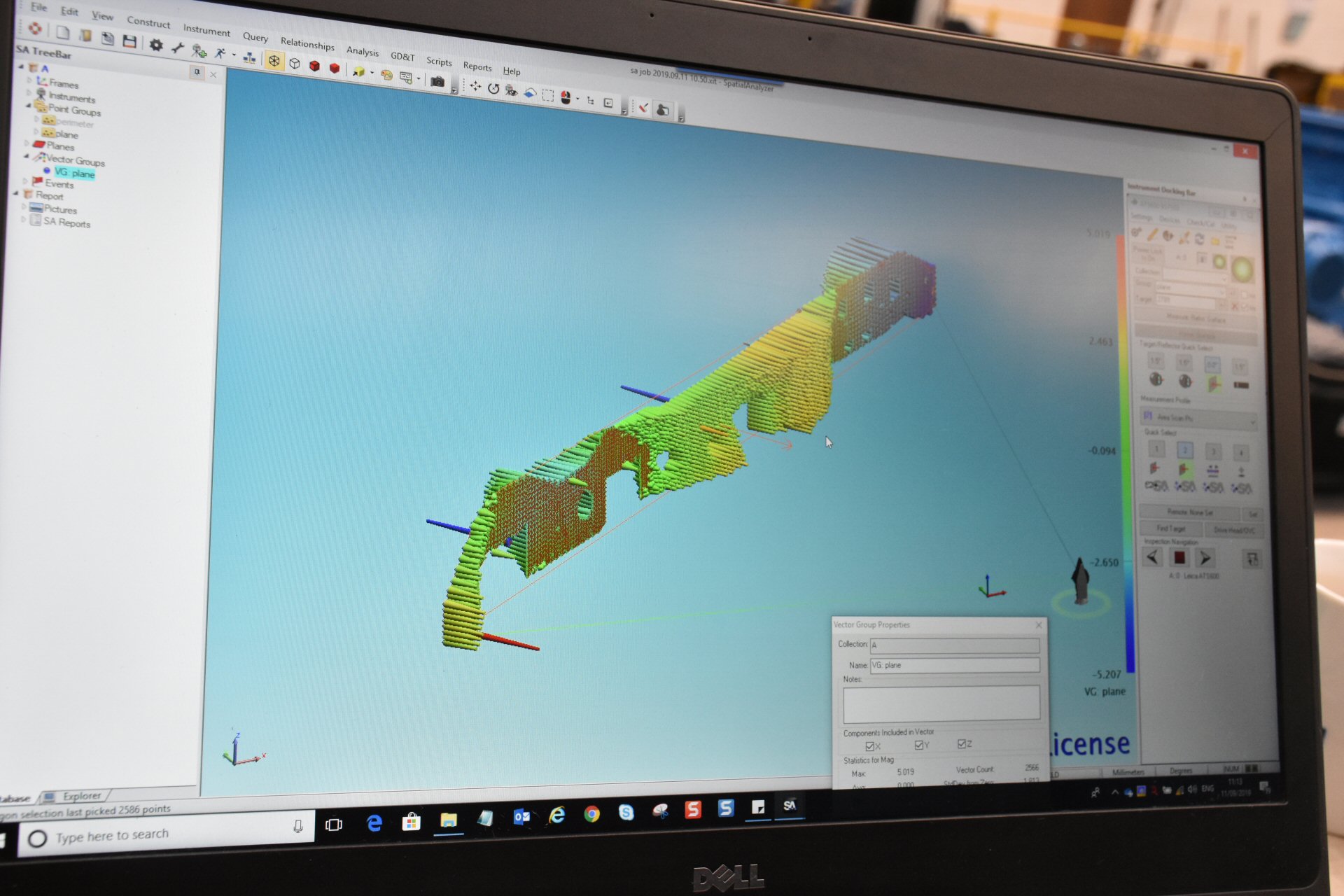Uncheck the Y component checkbox

(x=920, y=745)
